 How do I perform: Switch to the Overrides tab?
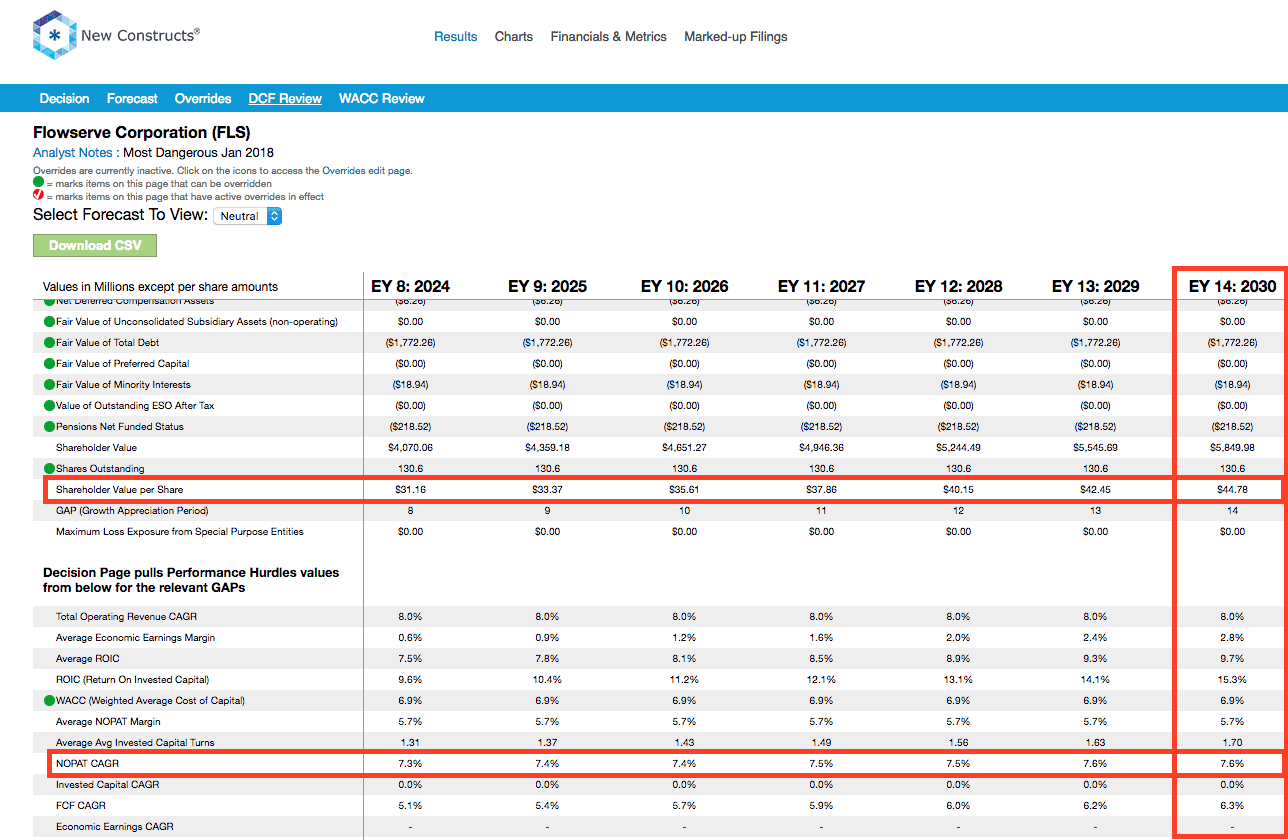point(203,99)
